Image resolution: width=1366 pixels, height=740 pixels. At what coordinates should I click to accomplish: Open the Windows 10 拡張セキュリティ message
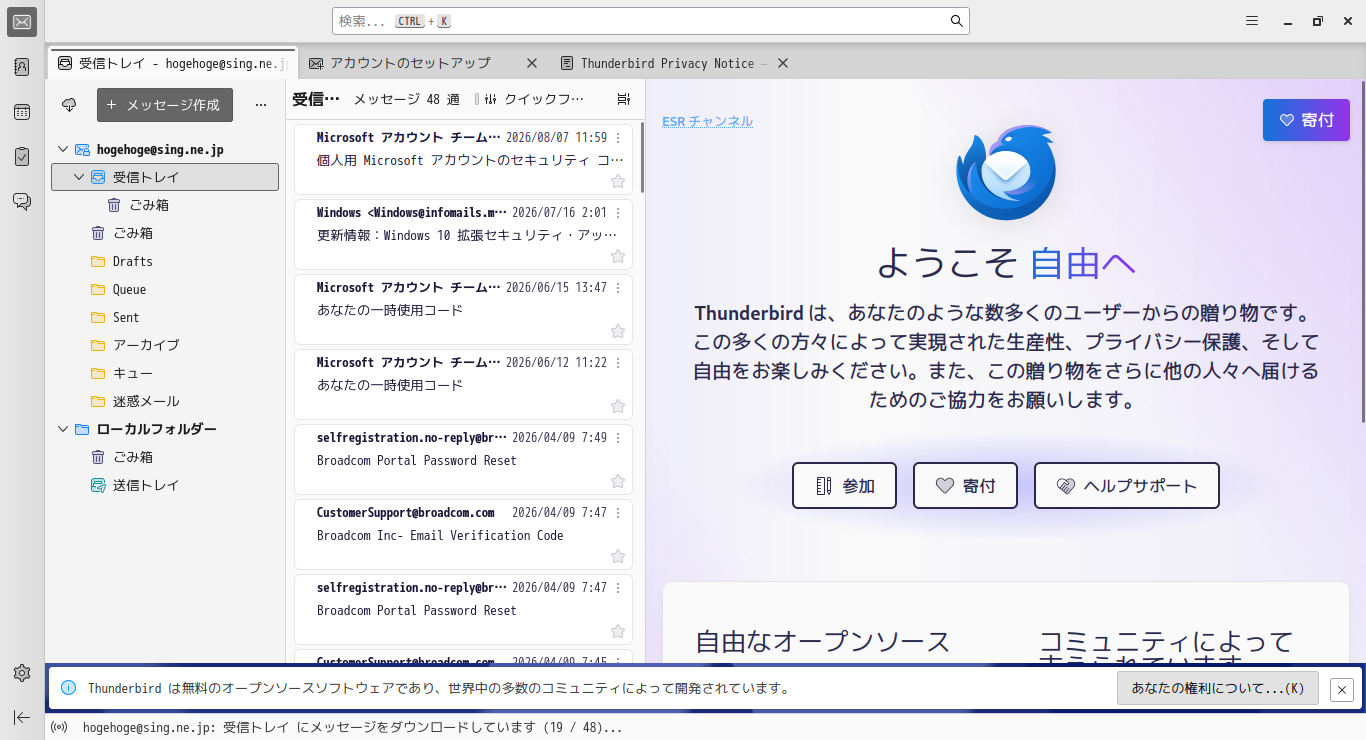tap(463, 235)
